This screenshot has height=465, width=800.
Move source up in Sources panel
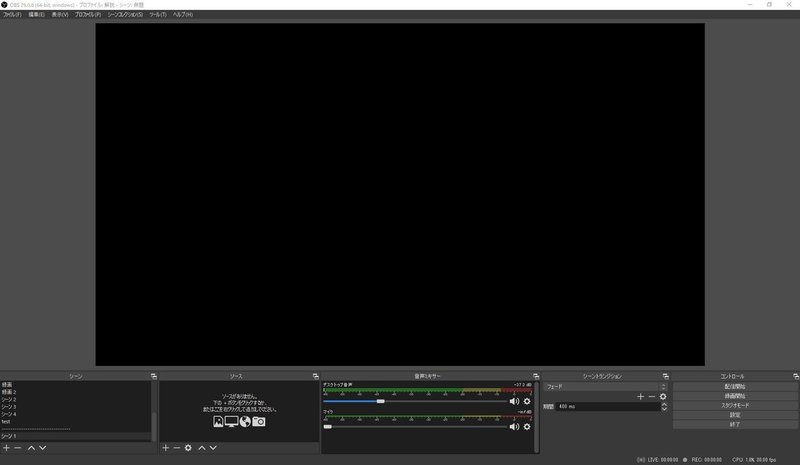pos(202,448)
